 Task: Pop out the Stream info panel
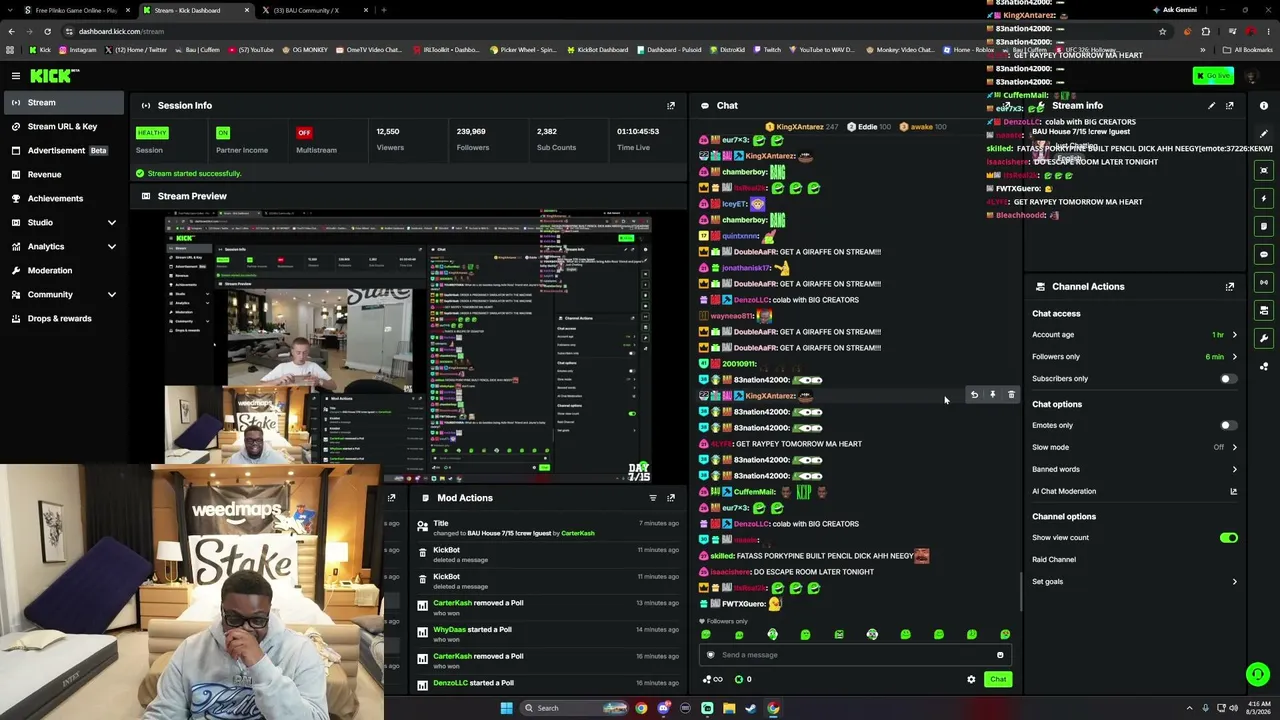[x=1230, y=105]
